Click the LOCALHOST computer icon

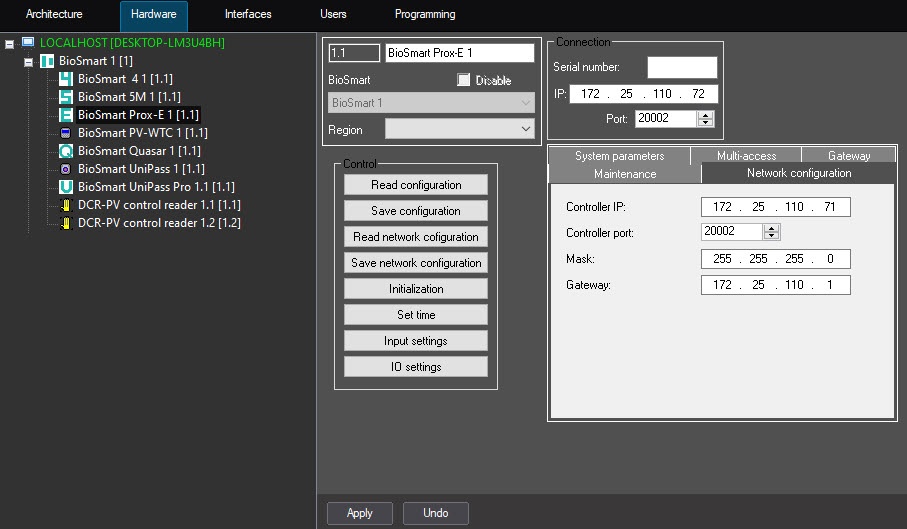click(x=28, y=42)
